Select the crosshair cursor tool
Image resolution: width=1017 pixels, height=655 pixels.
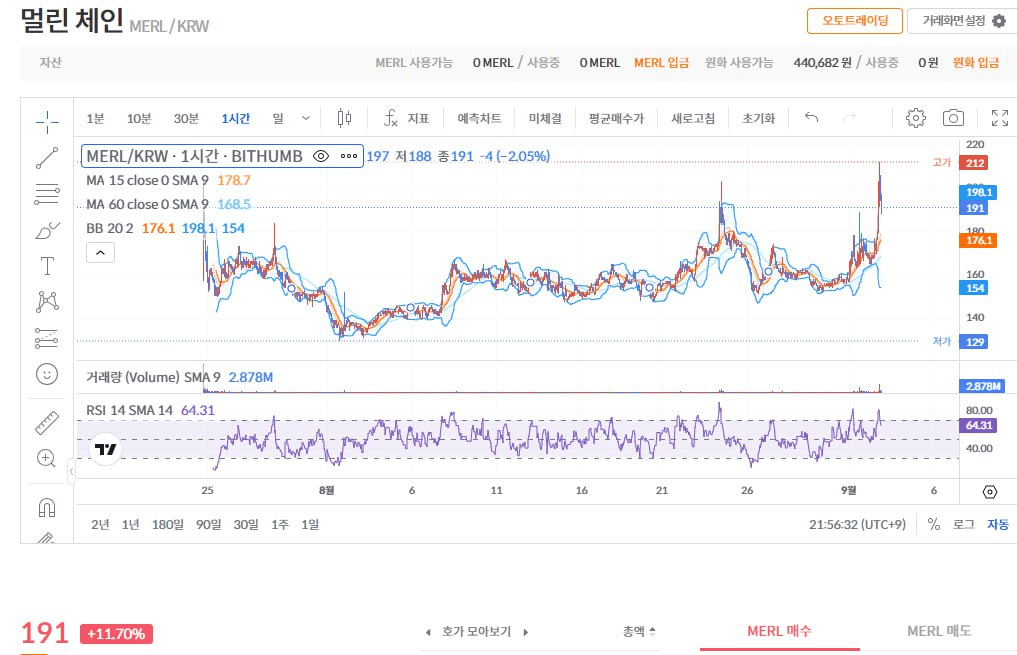[47, 121]
